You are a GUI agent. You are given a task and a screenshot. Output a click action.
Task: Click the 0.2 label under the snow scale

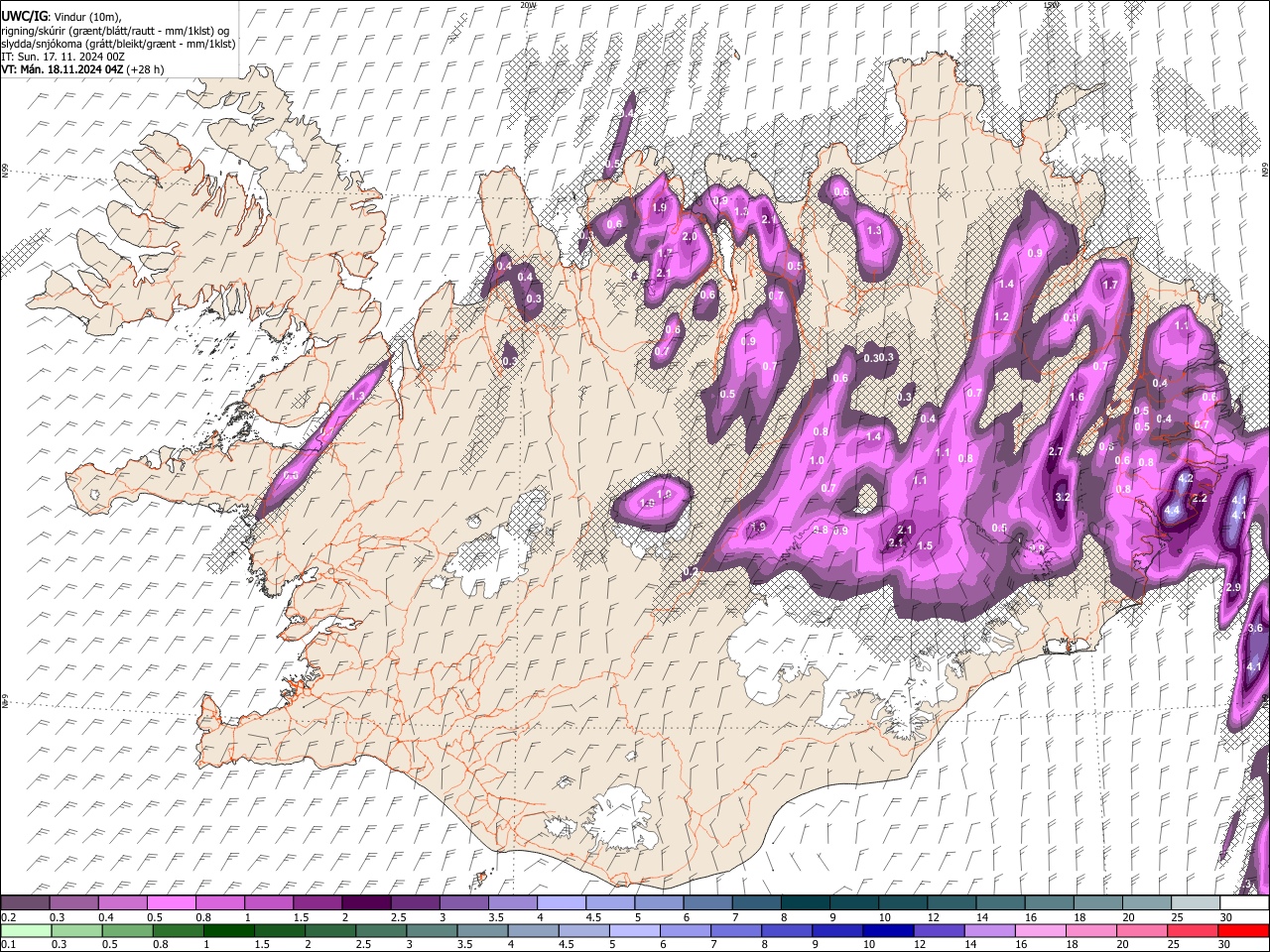[9, 917]
